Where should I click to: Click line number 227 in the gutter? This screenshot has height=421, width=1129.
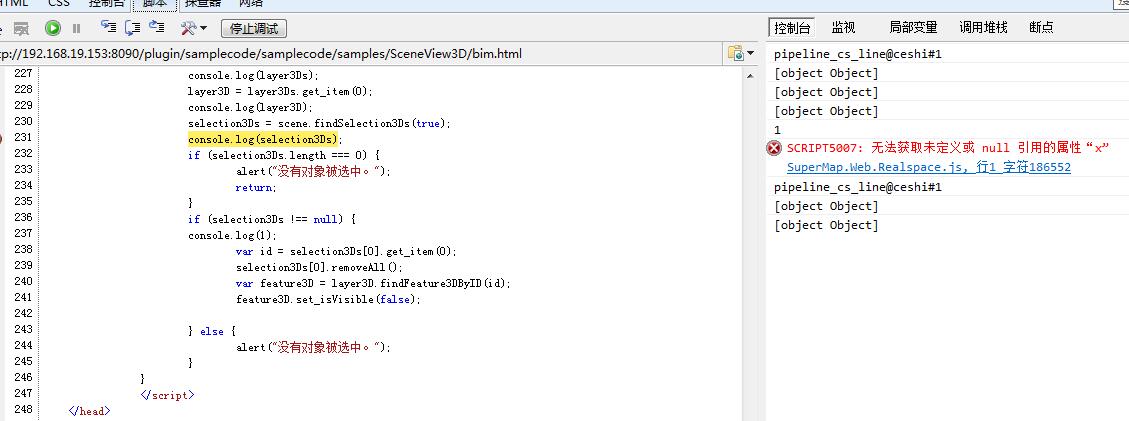tap(23, 73)
